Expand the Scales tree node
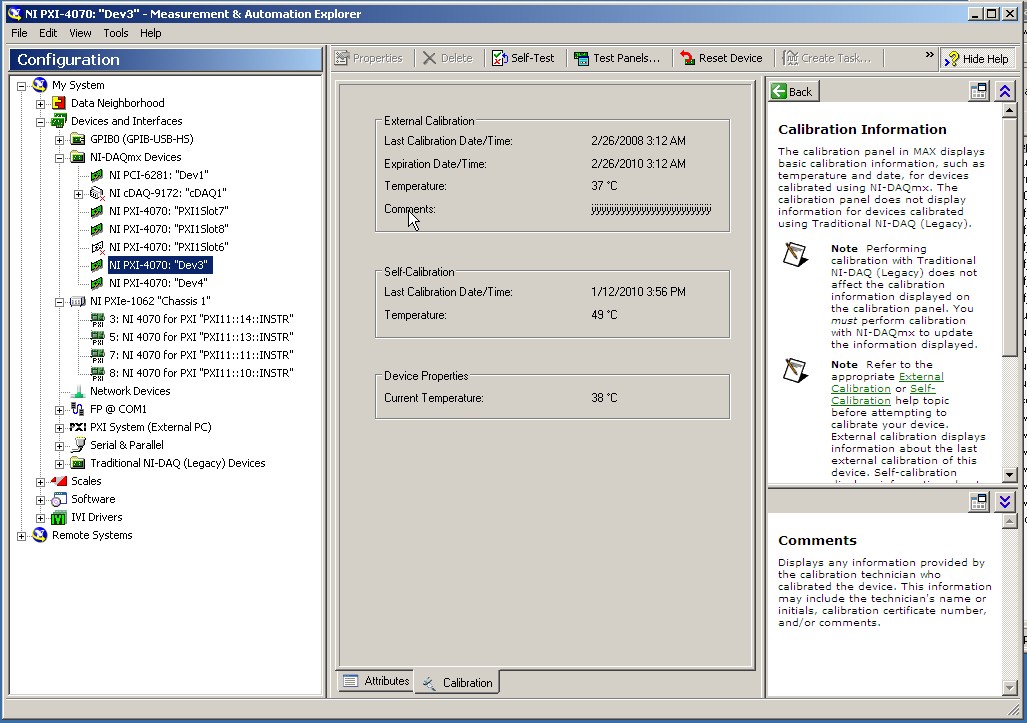 [x=40, y=481]
